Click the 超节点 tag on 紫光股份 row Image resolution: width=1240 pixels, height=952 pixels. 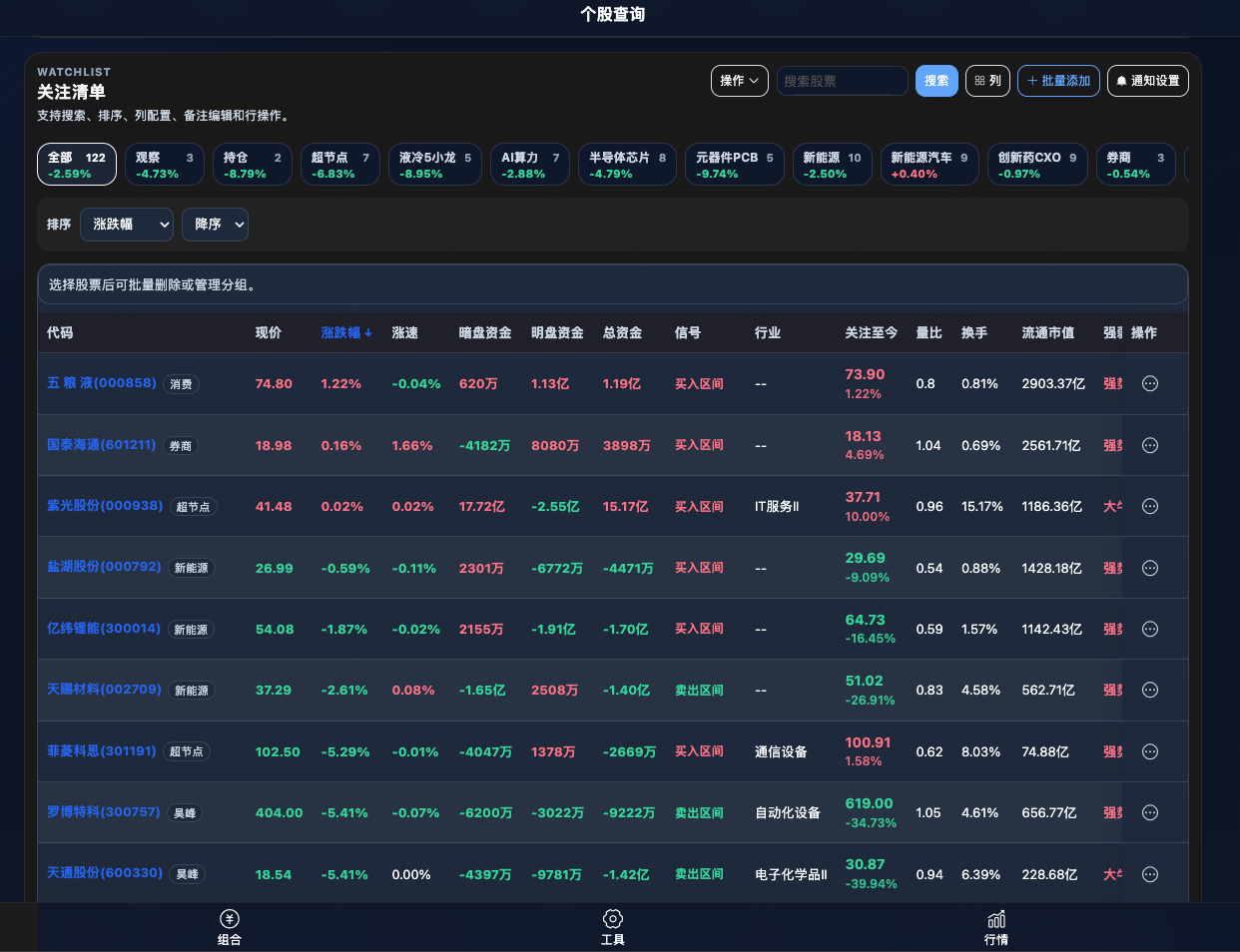coord(193,507)
